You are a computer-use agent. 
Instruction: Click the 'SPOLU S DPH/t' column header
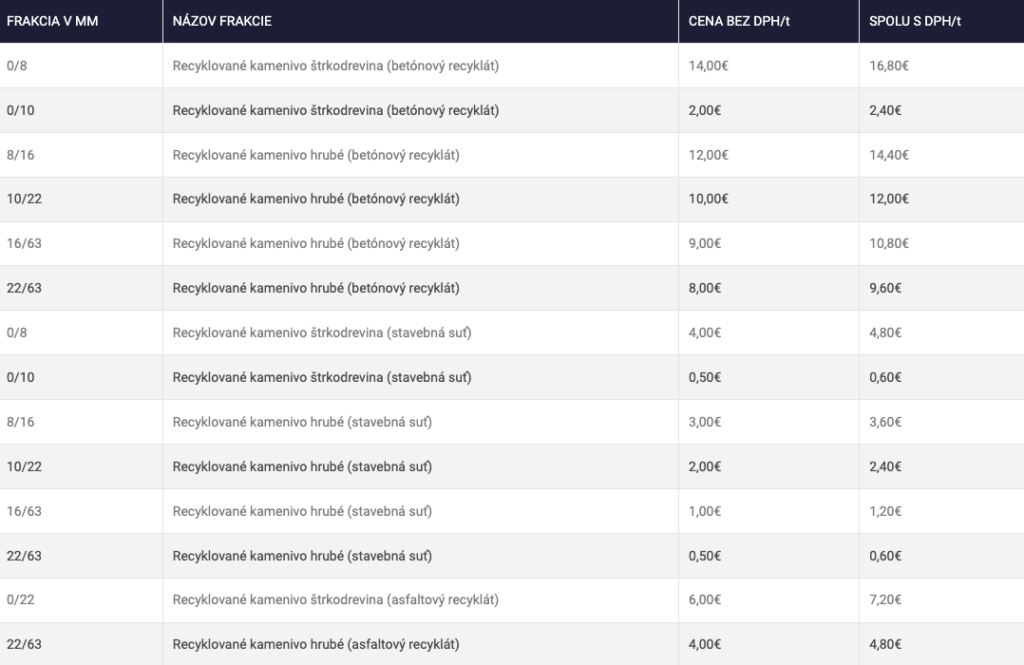(942, 21)
